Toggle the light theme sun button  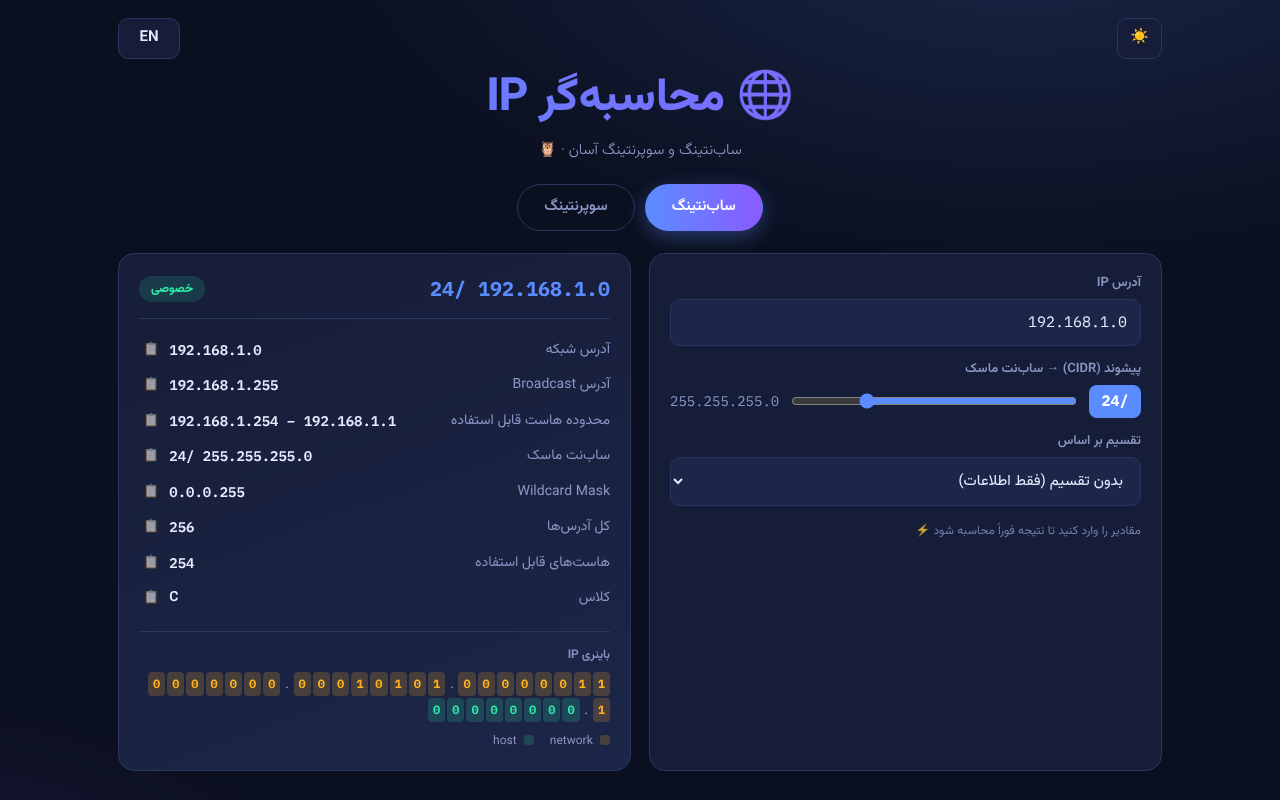click(1139, 38)
